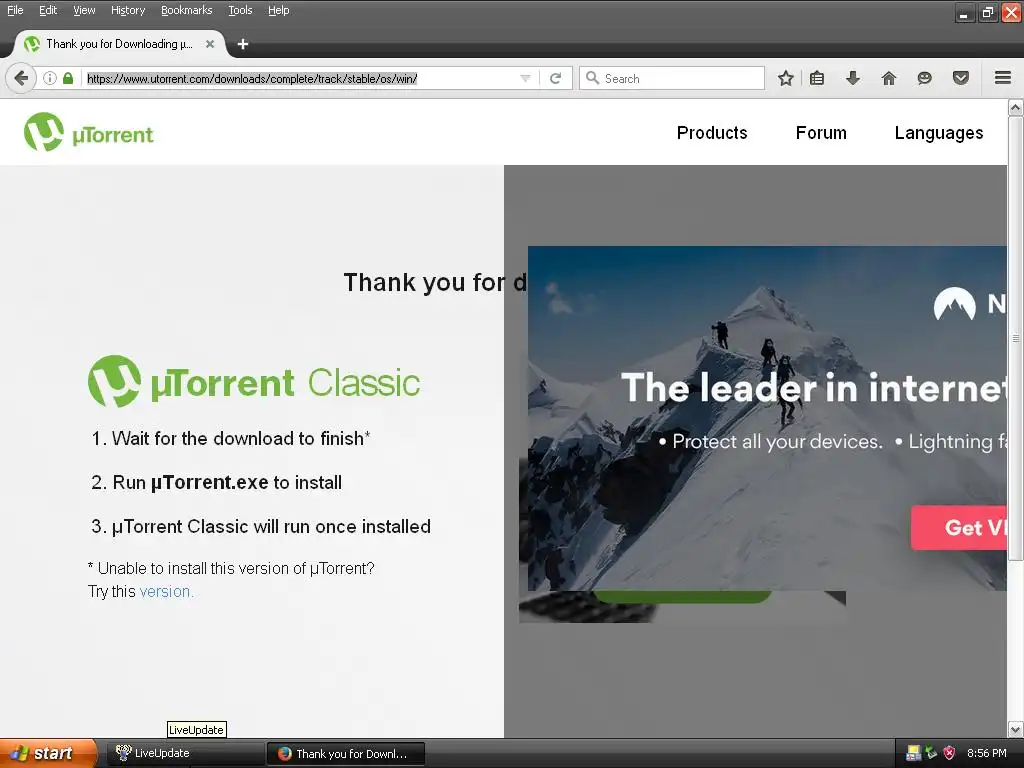Open the Edit menu
Viewport: 1024px width, 768px height.
(48, 10)
